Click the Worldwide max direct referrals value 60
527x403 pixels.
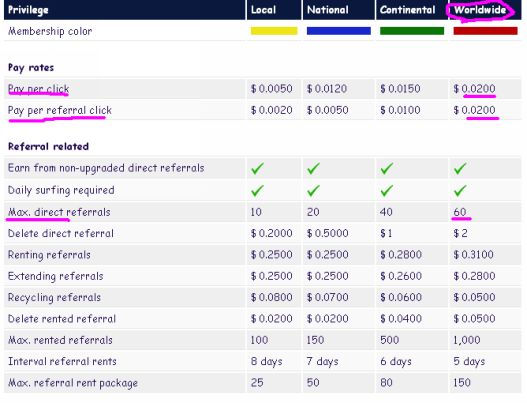460,212
